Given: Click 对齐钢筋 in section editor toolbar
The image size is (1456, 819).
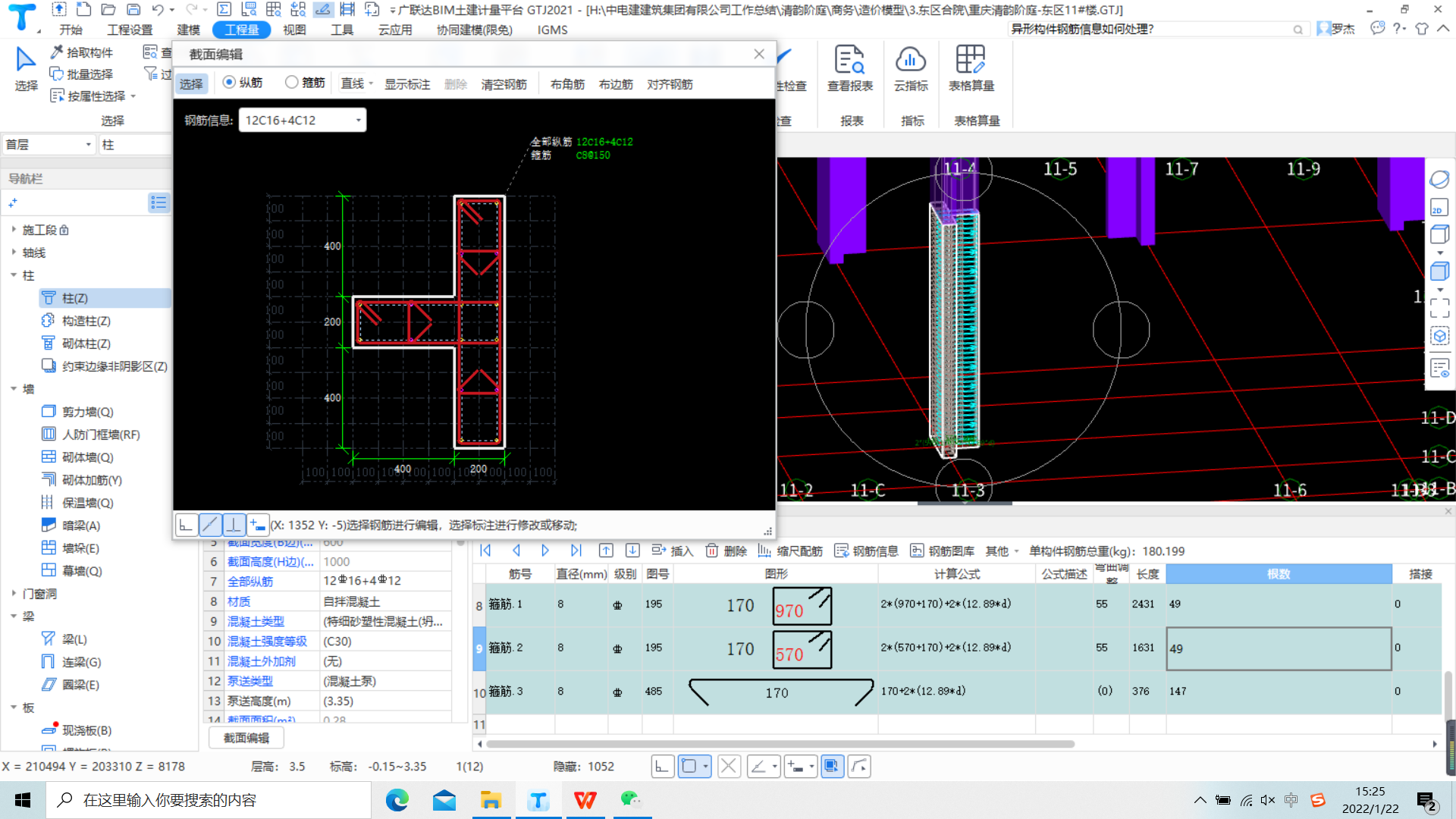Looking at the screenshot, I should click(670, 84).
